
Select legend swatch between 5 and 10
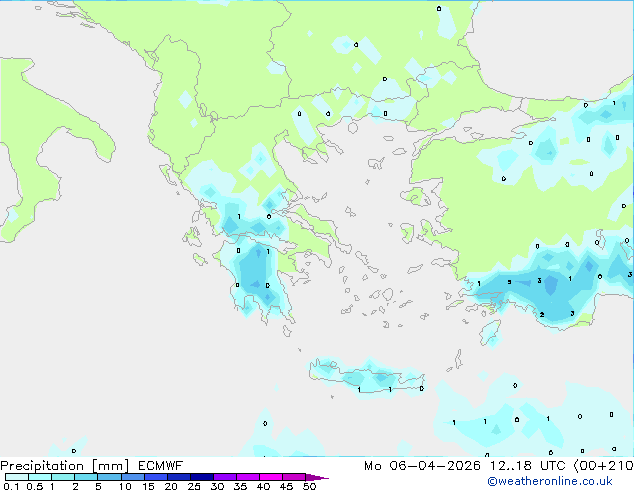click(109, 477)
